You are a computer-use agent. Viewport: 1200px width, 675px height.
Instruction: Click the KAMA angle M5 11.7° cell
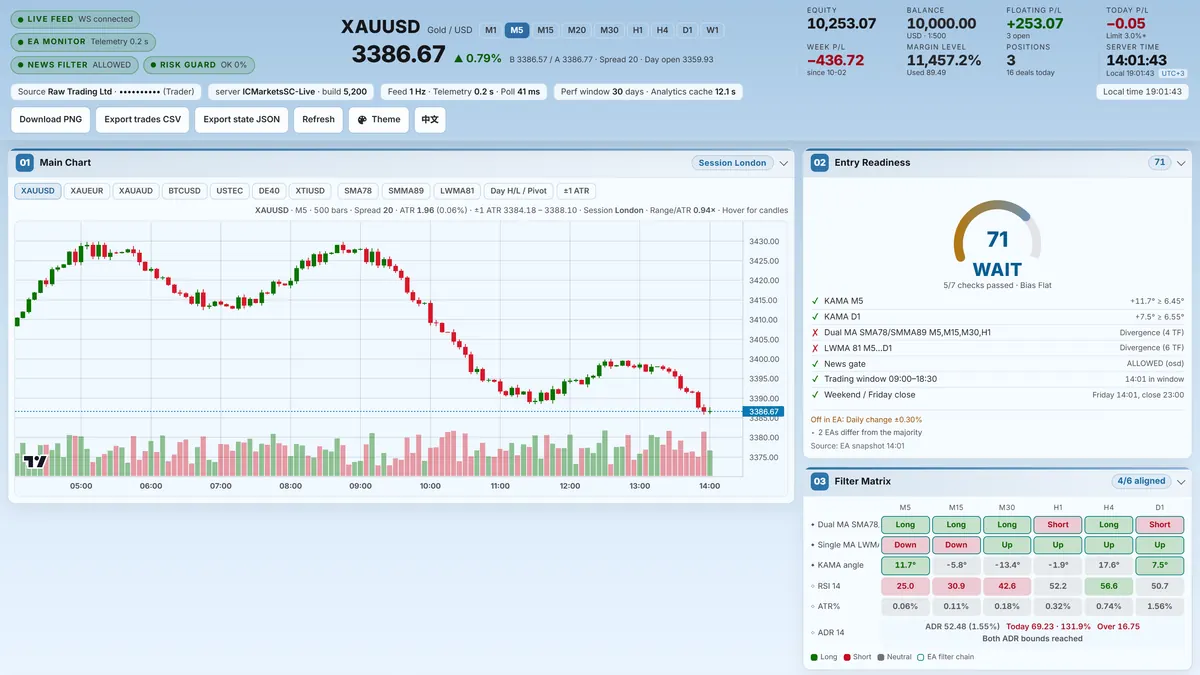click(x=905, y=565)
